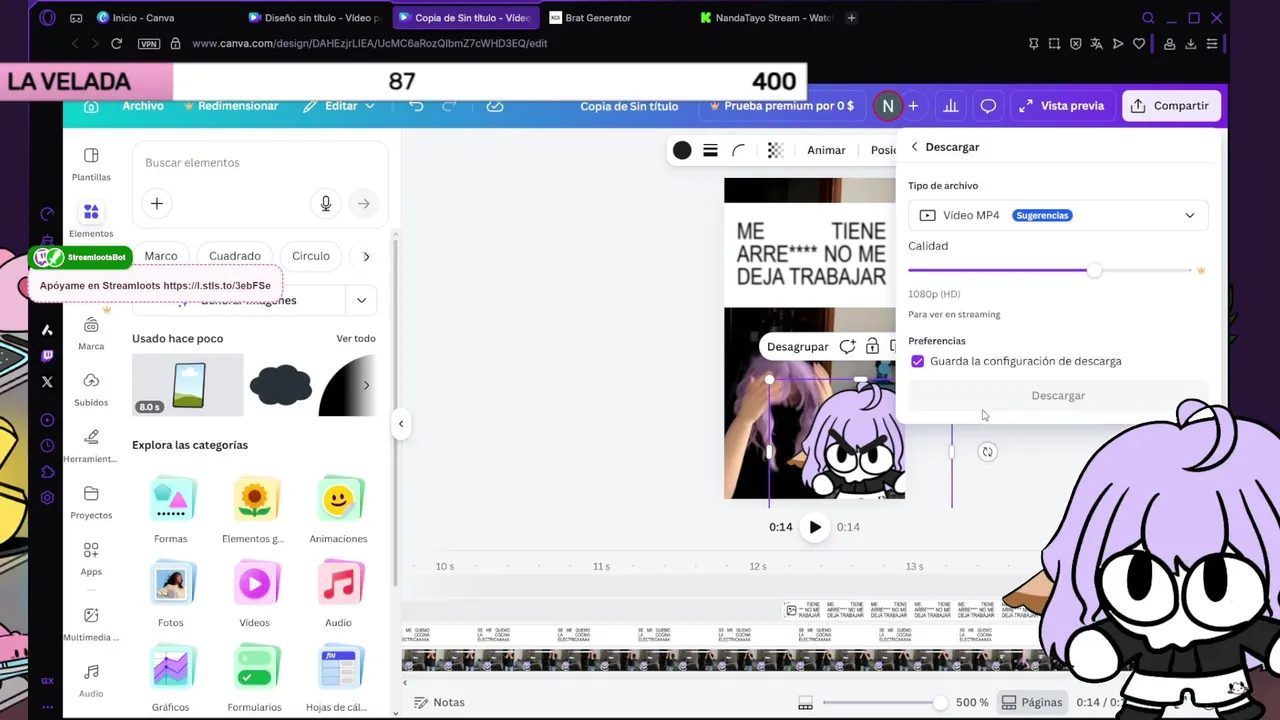Open the Notas panel
This screenshot has height=720, width=1280.
coord(439,703)
